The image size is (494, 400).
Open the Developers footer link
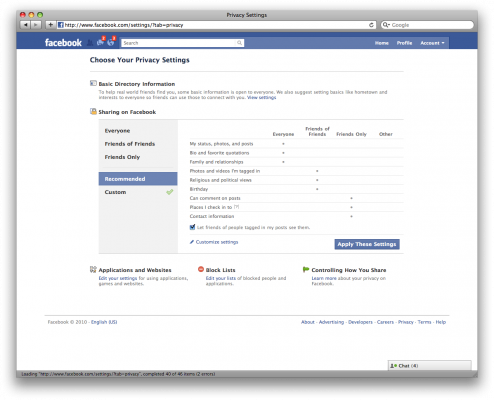(360, 322)
